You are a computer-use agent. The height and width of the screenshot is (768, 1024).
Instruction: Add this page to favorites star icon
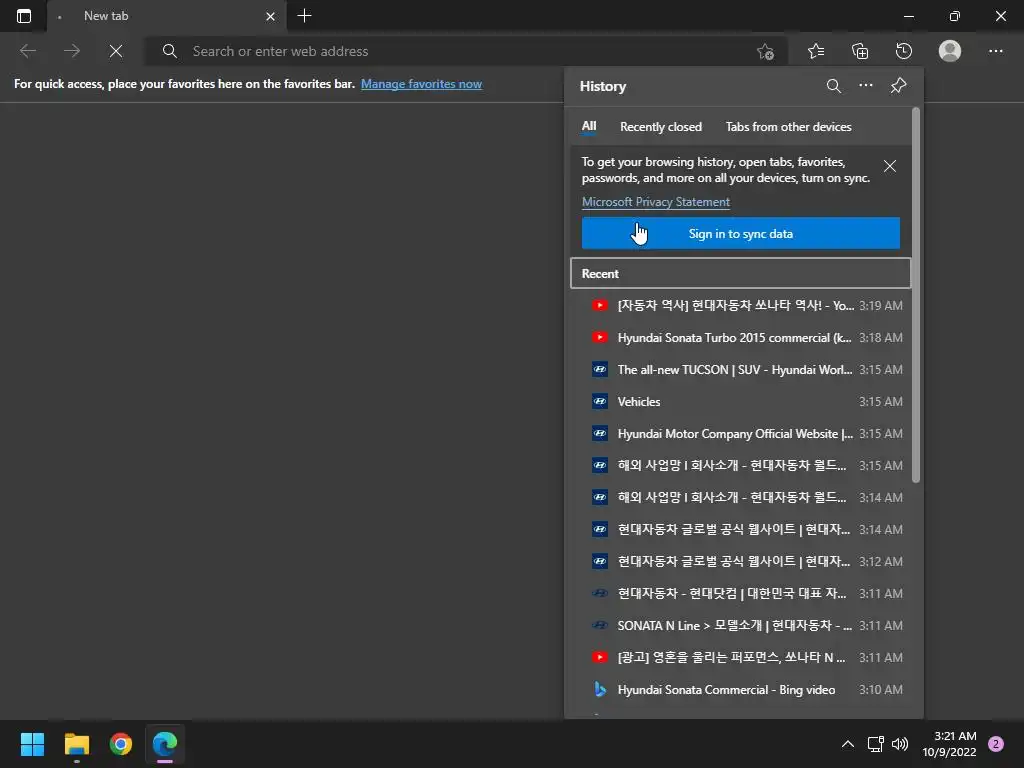tap(765, 51)
